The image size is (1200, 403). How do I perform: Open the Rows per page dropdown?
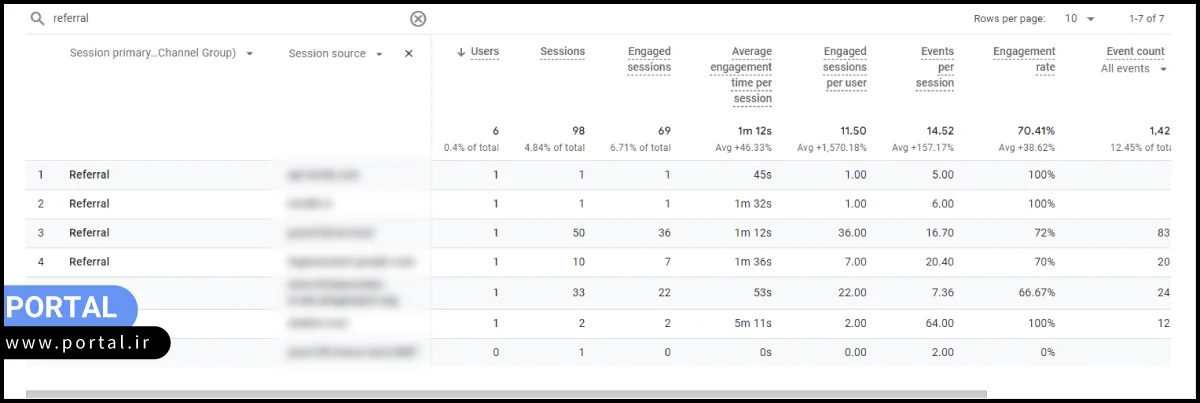[1079, 19]
